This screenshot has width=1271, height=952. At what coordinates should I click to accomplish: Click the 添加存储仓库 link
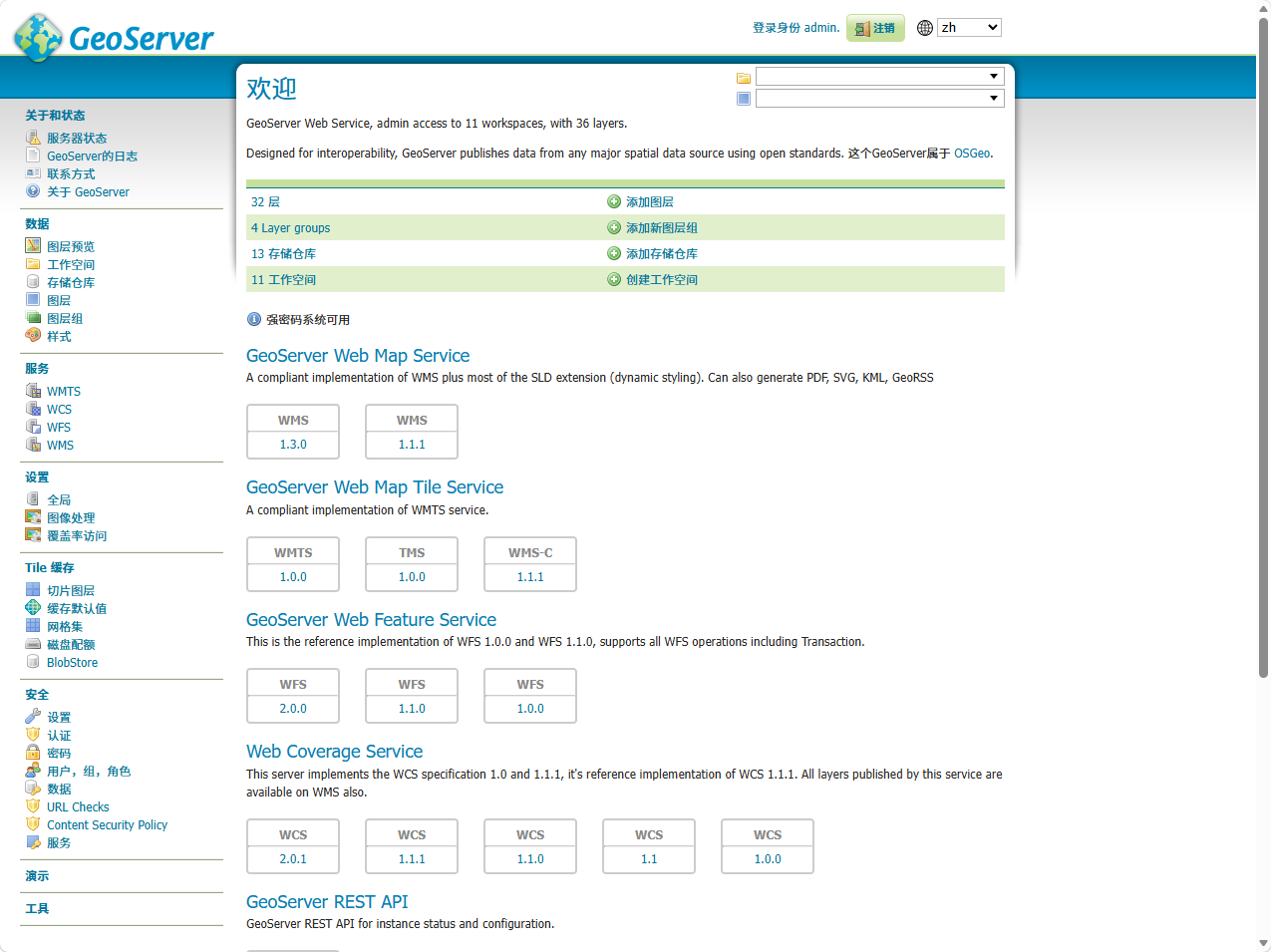662,253
